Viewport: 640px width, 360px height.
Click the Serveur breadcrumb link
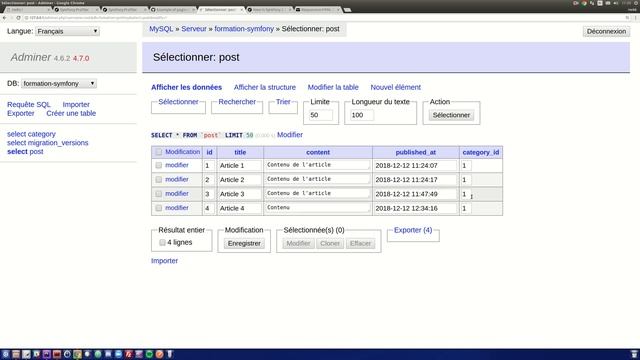coord(194,29)
